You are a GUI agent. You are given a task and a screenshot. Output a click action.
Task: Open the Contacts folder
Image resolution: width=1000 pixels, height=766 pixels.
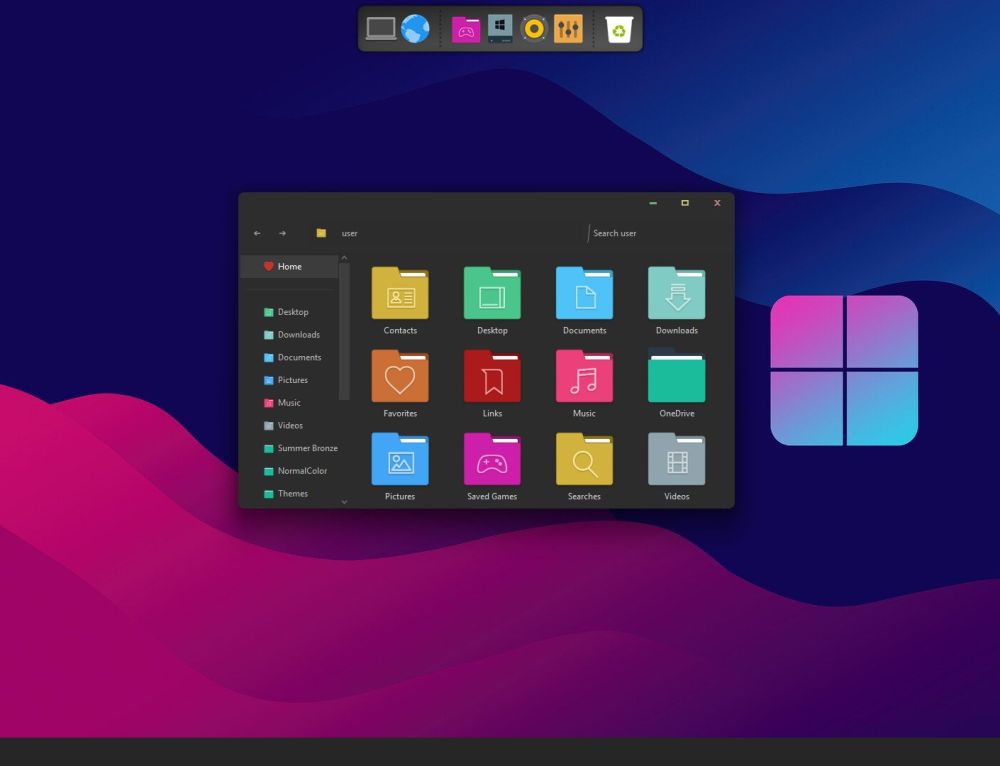(x=400, y=295)
